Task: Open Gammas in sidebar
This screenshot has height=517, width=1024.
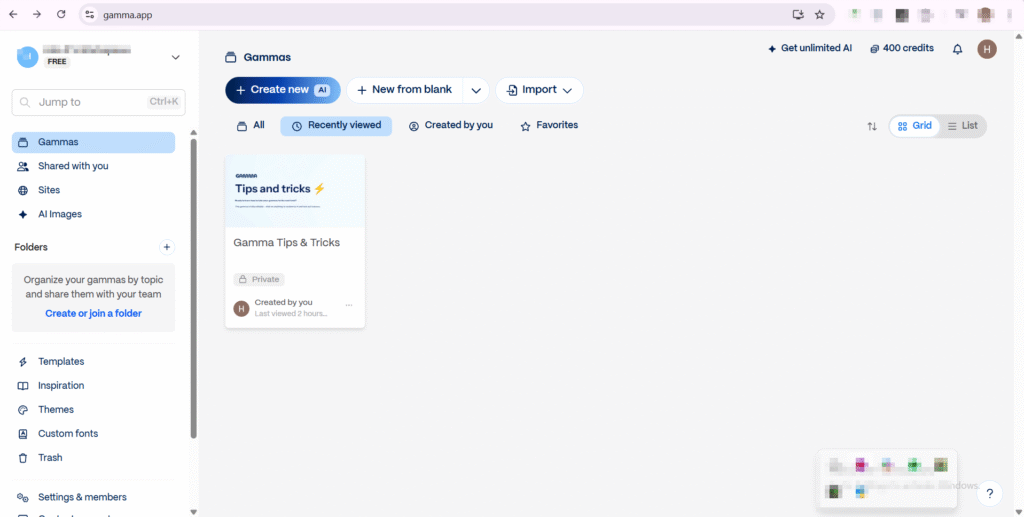Action: [93, 142]
